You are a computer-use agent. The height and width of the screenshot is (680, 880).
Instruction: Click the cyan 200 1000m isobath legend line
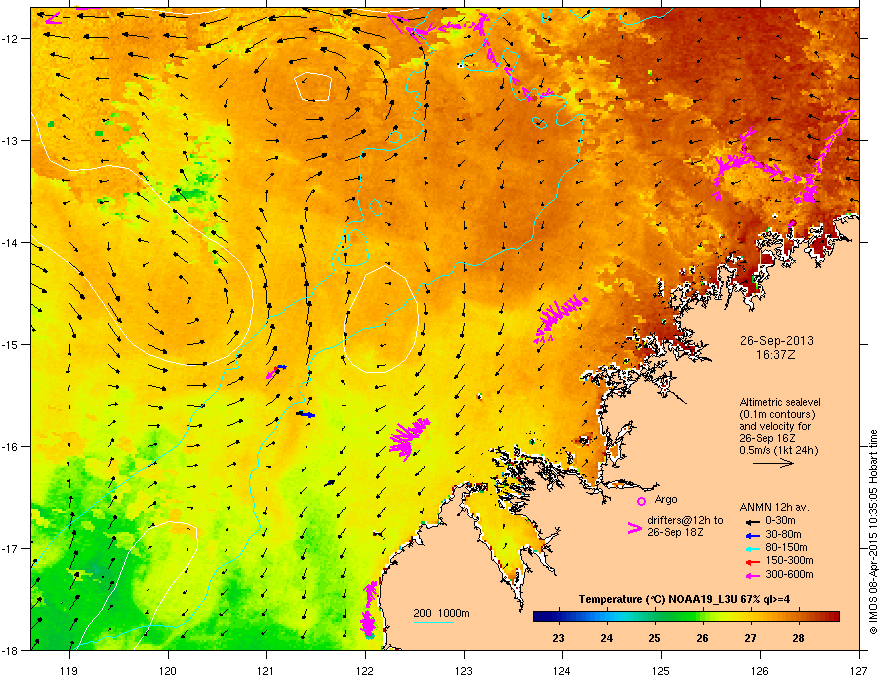click(x=434, y=622)
